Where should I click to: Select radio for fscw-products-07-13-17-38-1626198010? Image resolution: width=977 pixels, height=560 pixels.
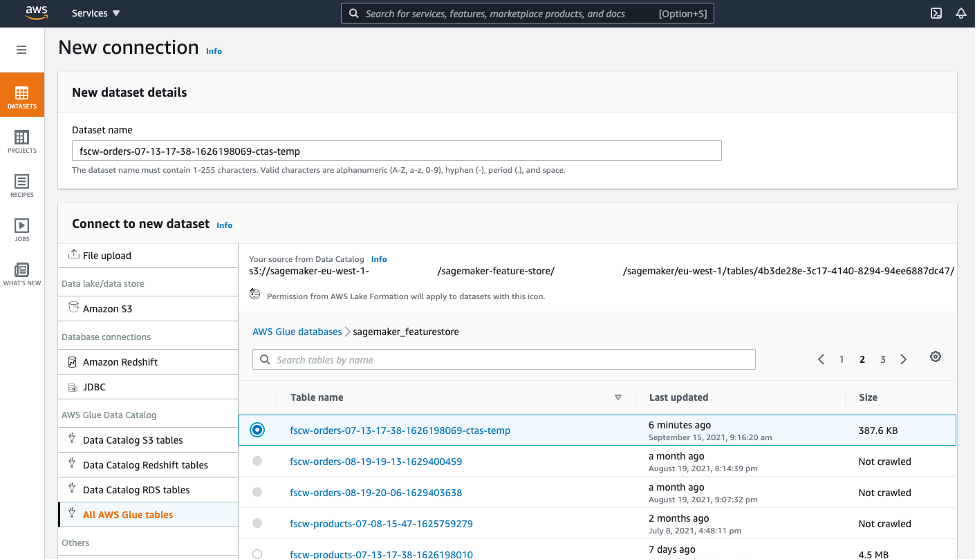pos(257,554)
